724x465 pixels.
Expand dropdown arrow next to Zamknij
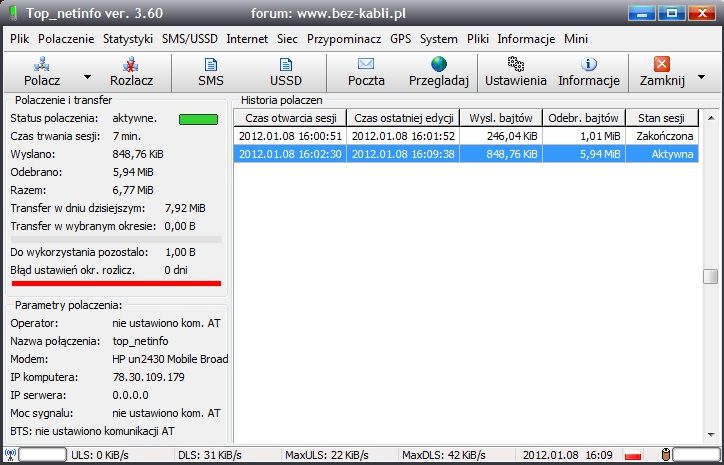(702, 76)
